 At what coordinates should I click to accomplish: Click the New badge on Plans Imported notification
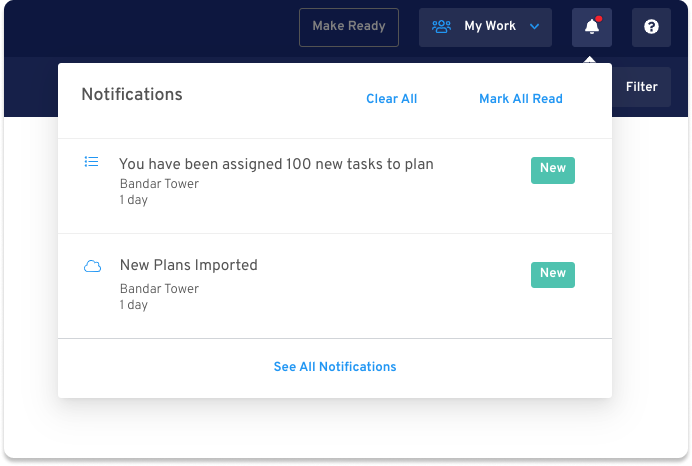[x=553, y=274]
